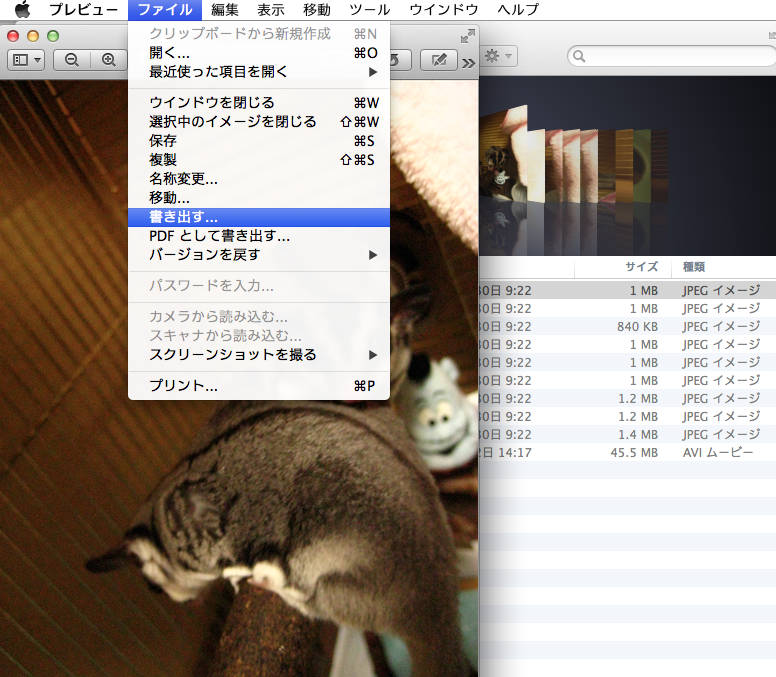This screenshot has width=776, height=677.
Task: Select the 840 KB JPEG row
Action: (627, 327)
